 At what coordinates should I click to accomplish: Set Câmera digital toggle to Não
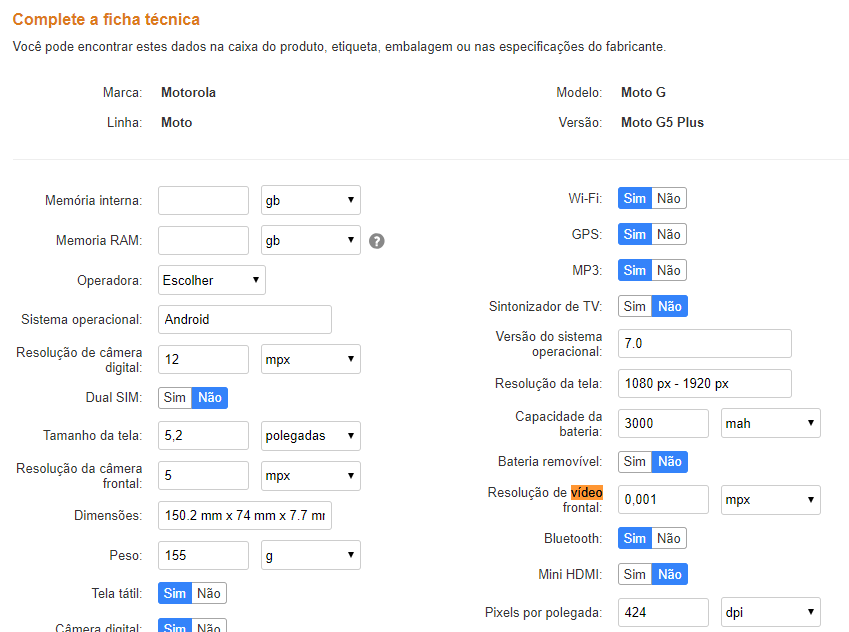tap(209, 627)
